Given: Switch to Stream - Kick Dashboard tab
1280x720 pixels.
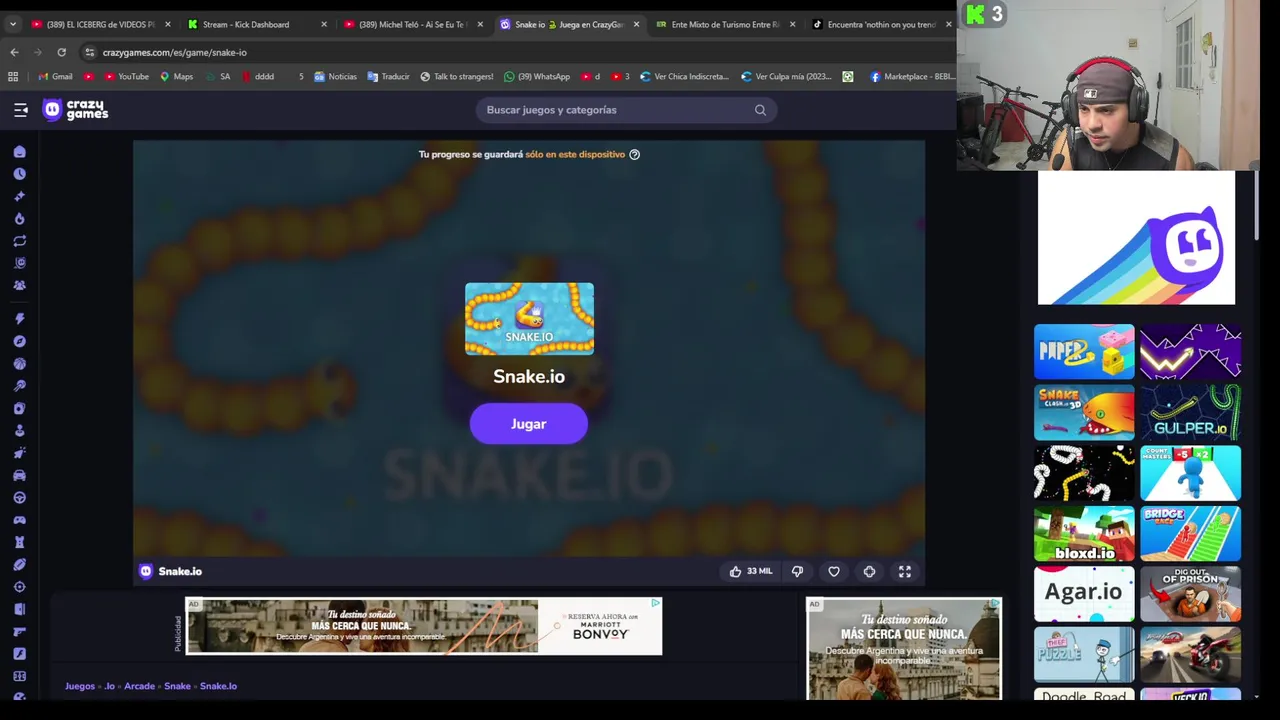Looking at the screenshot, I should (x=255, y=24).
